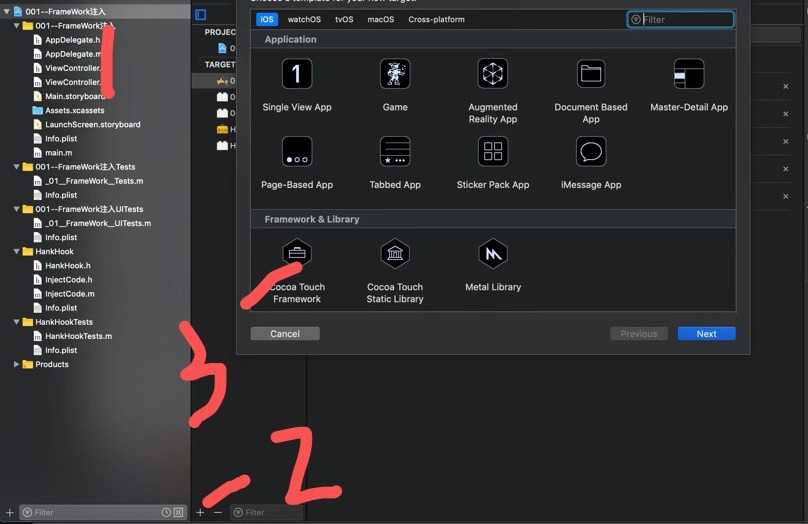Switch to the Cross-platform tab

(x=436, y=19)
